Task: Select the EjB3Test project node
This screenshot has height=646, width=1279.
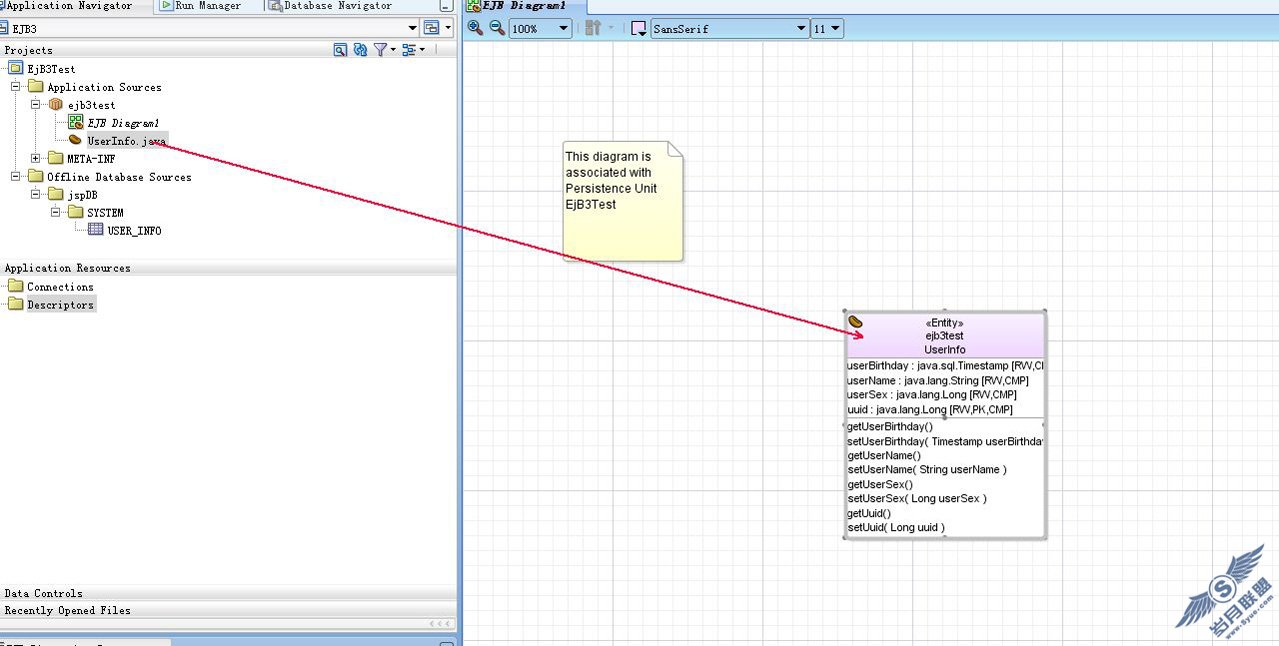Action: tap(51, 69)
